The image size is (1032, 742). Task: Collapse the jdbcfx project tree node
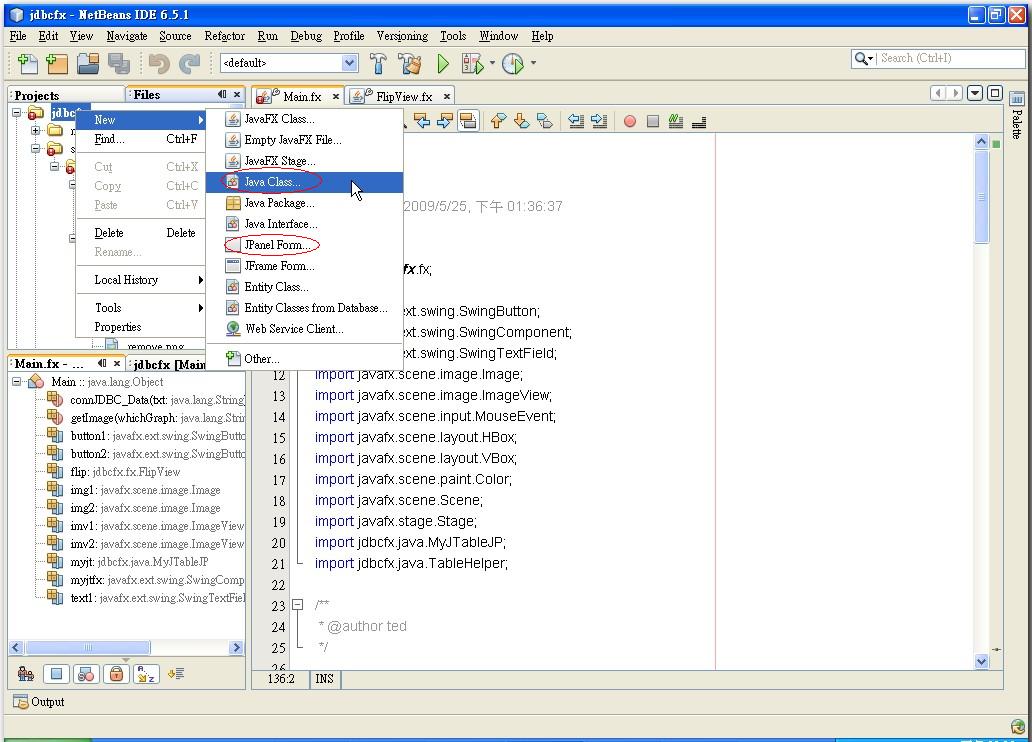16,113
